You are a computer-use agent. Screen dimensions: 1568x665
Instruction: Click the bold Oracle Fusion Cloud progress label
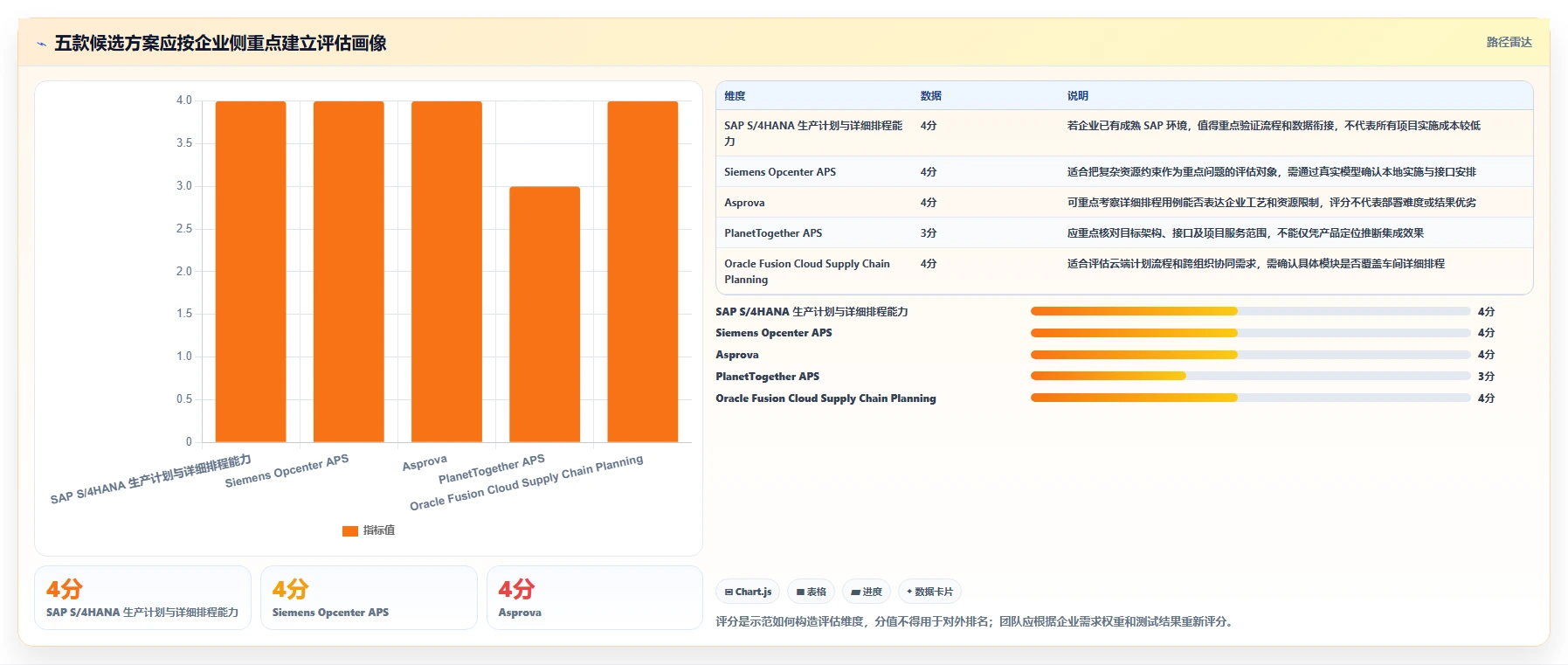825,398
